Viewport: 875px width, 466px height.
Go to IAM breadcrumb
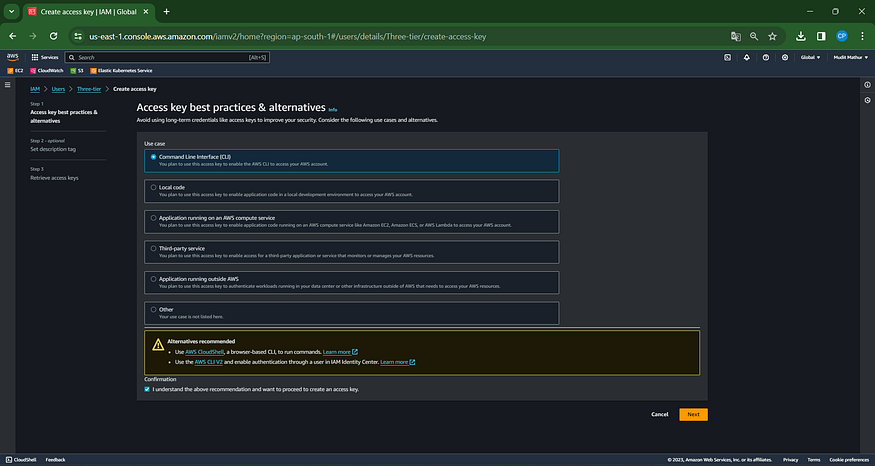[x=35, y=89]
